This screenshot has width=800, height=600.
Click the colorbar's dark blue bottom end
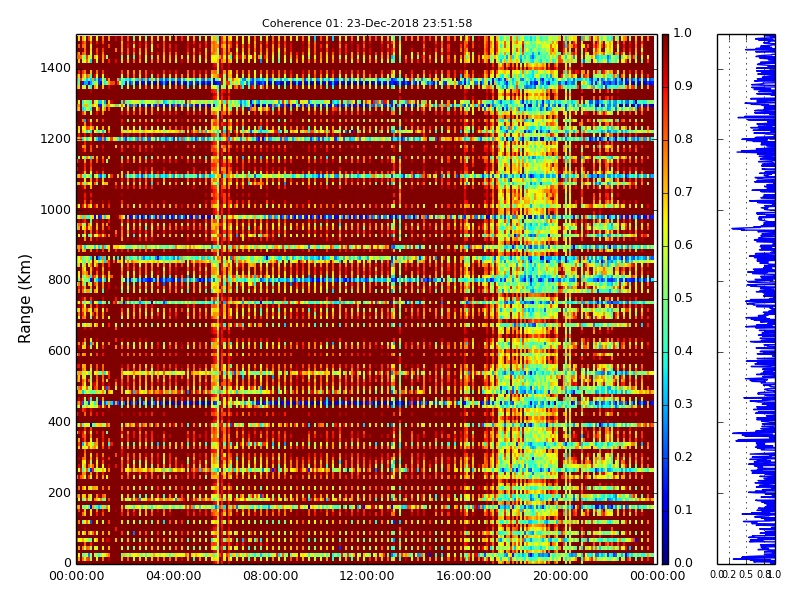pyautogui.click(x=665, y=558)
